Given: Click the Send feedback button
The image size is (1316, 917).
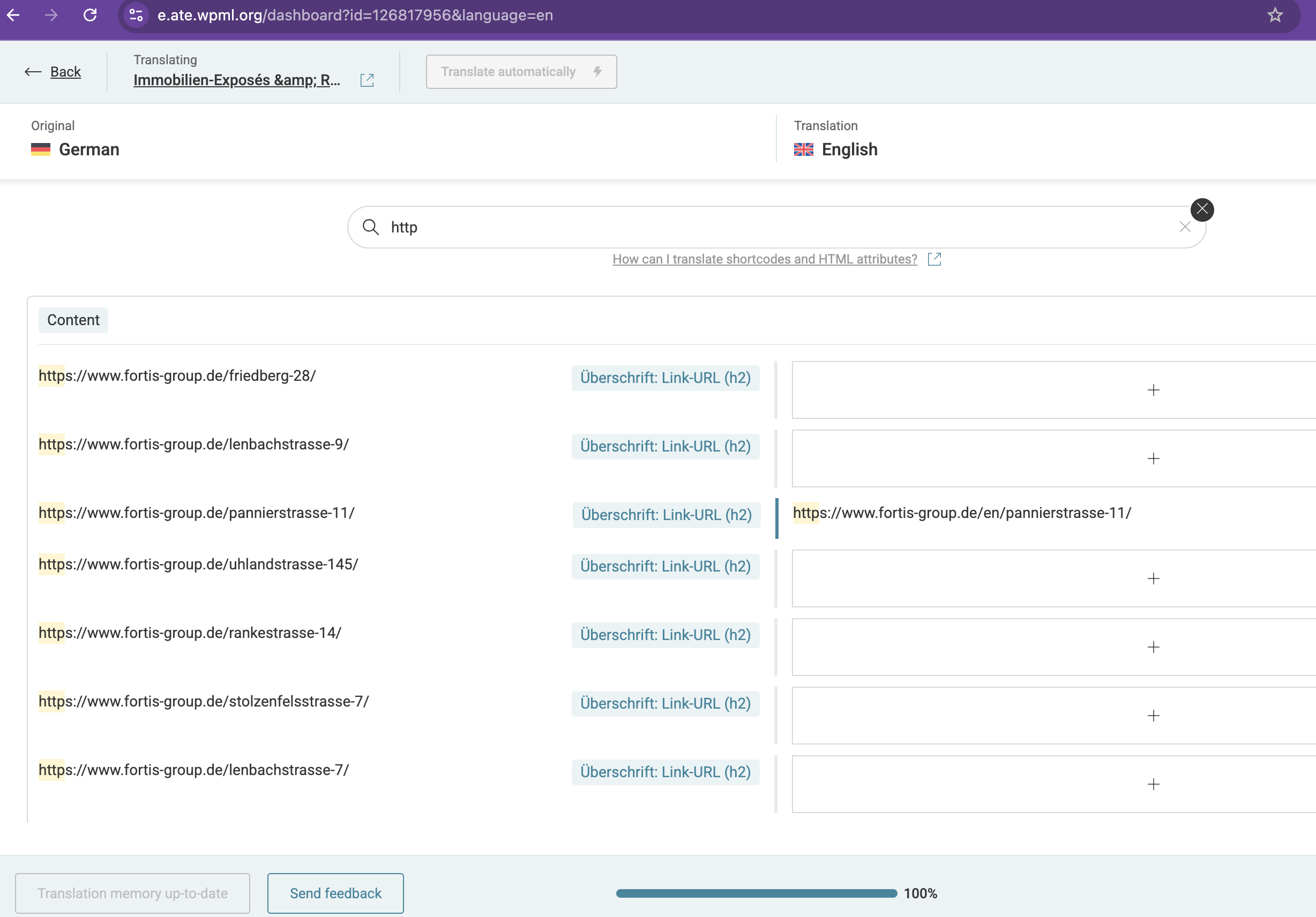Looking at the screenshot, I should [335, 893].
